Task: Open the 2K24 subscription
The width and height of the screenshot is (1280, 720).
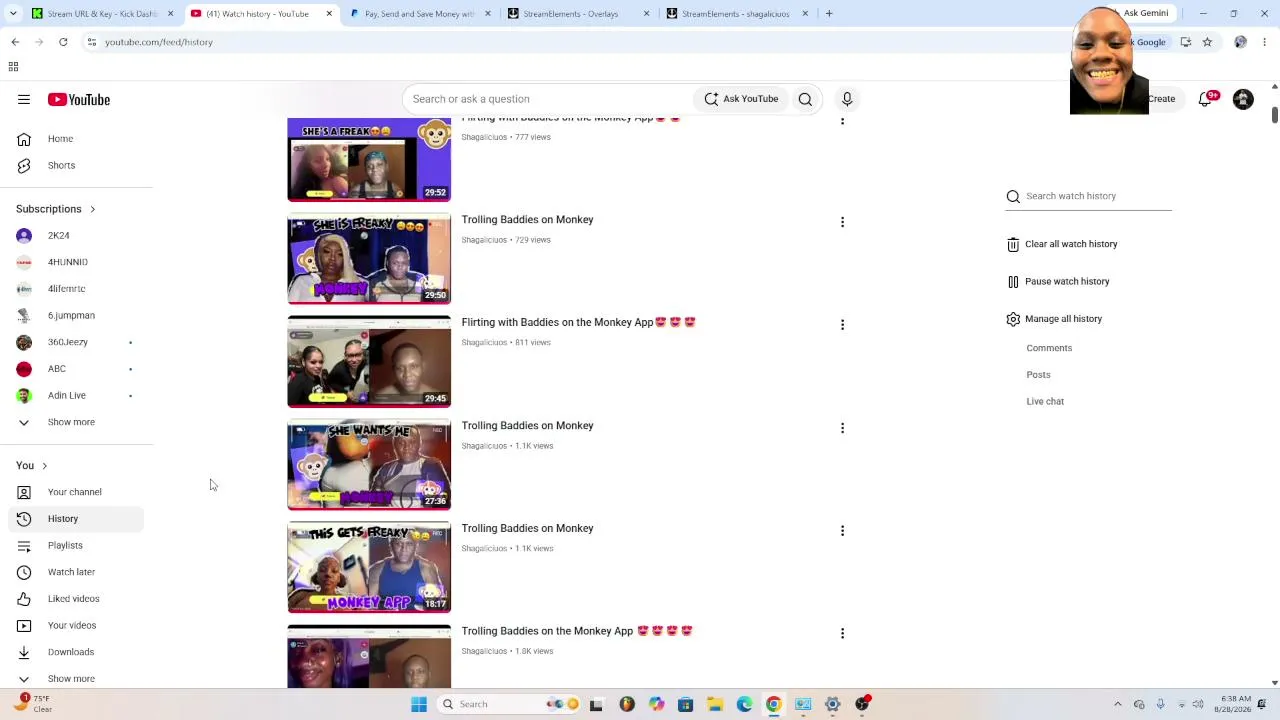Action: pos(76,235)
